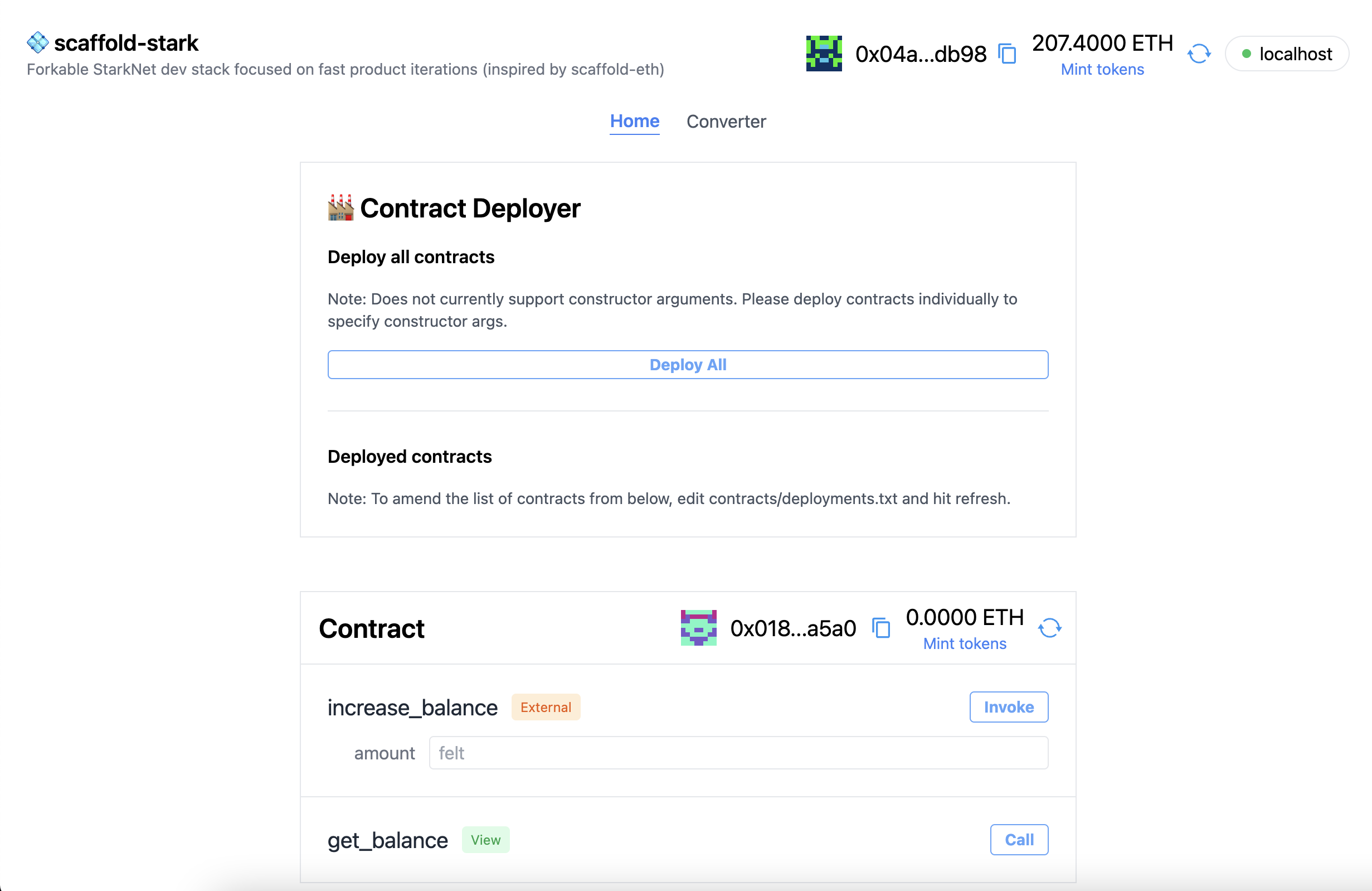Refresh the 207.4000 ETH balance
This screenshot has width=1372, height=891.
[1199, 54]
